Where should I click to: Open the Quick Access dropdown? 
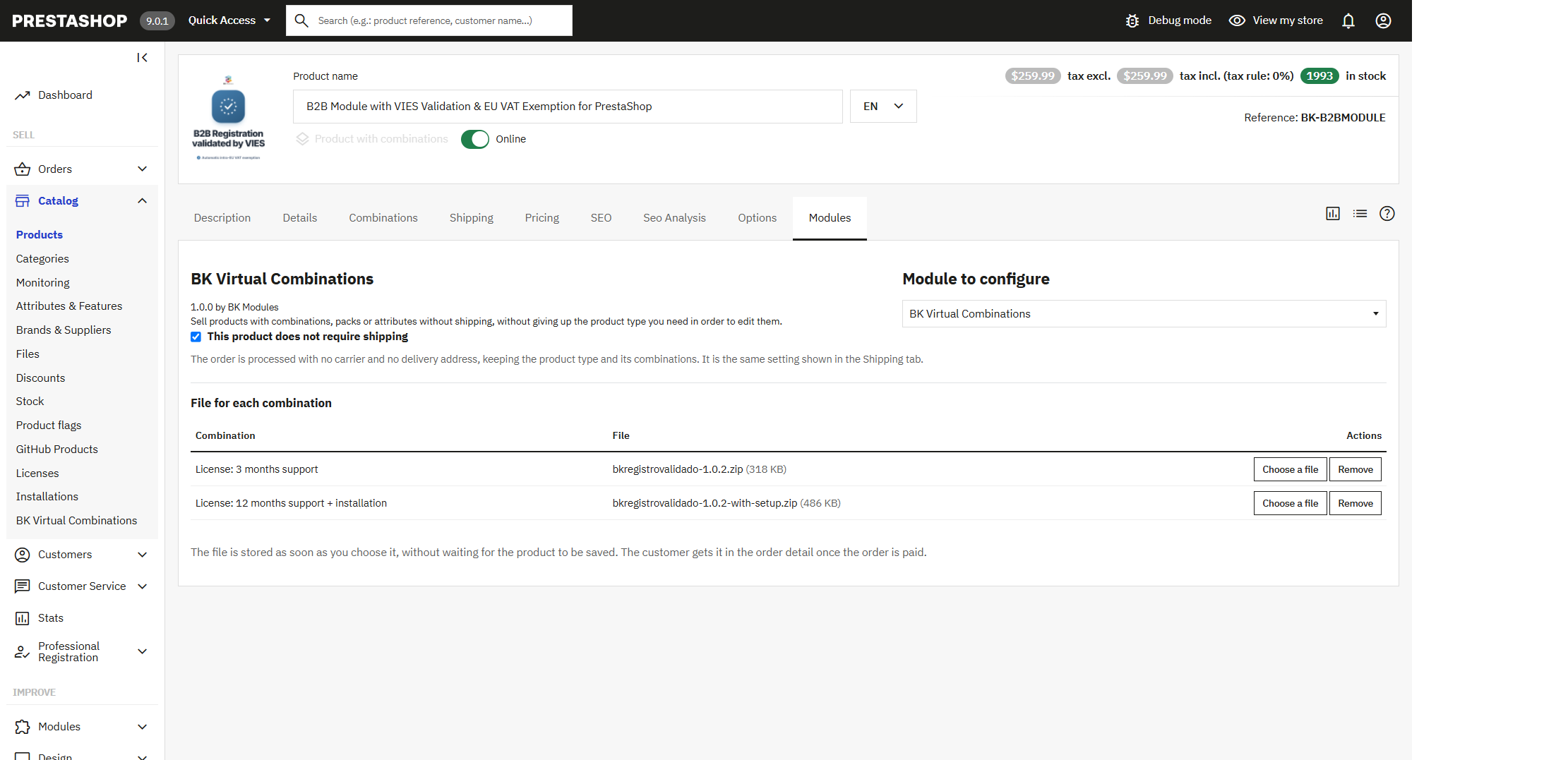(229, 20)
